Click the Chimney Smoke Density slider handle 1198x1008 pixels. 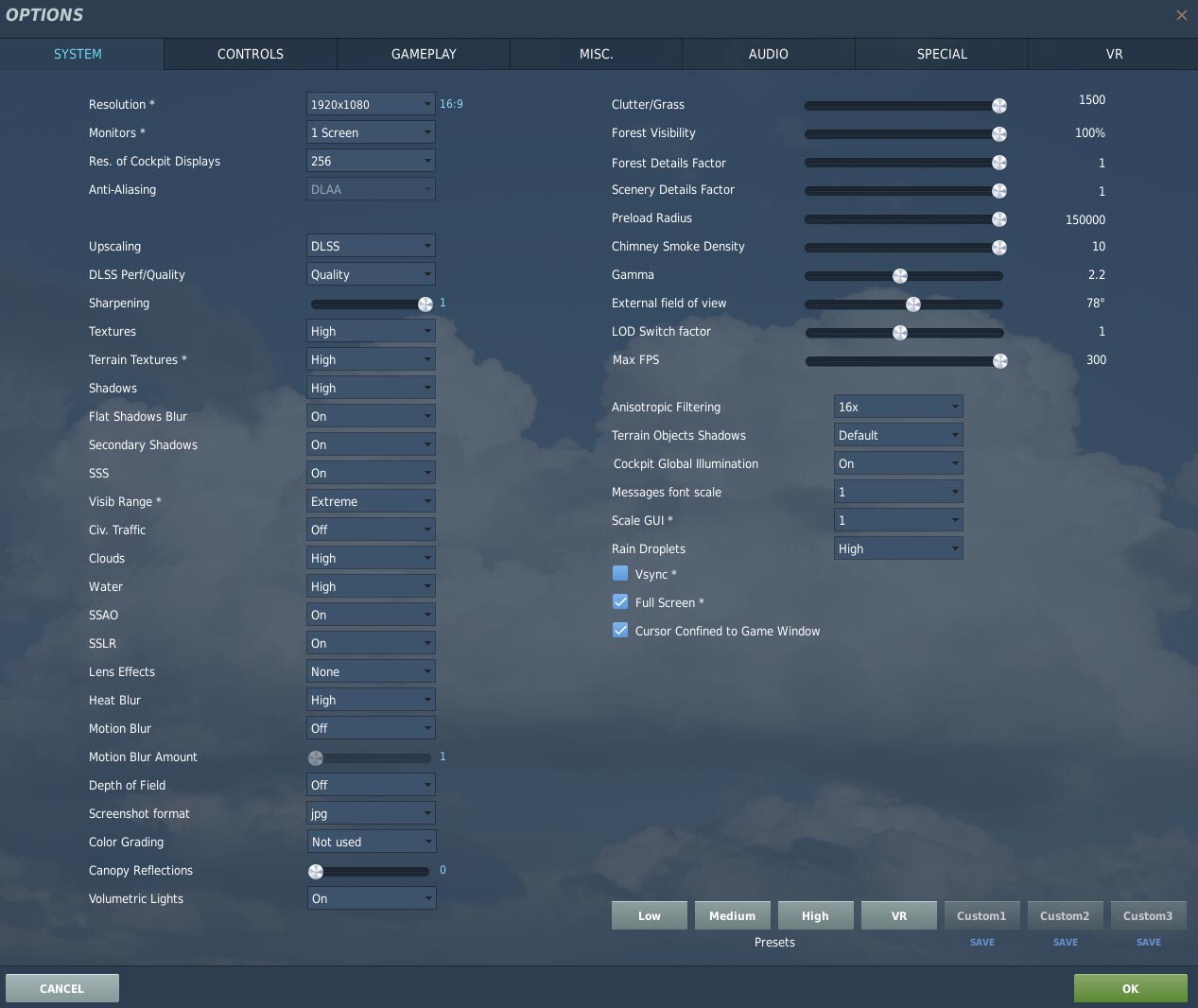click(999, 247)
